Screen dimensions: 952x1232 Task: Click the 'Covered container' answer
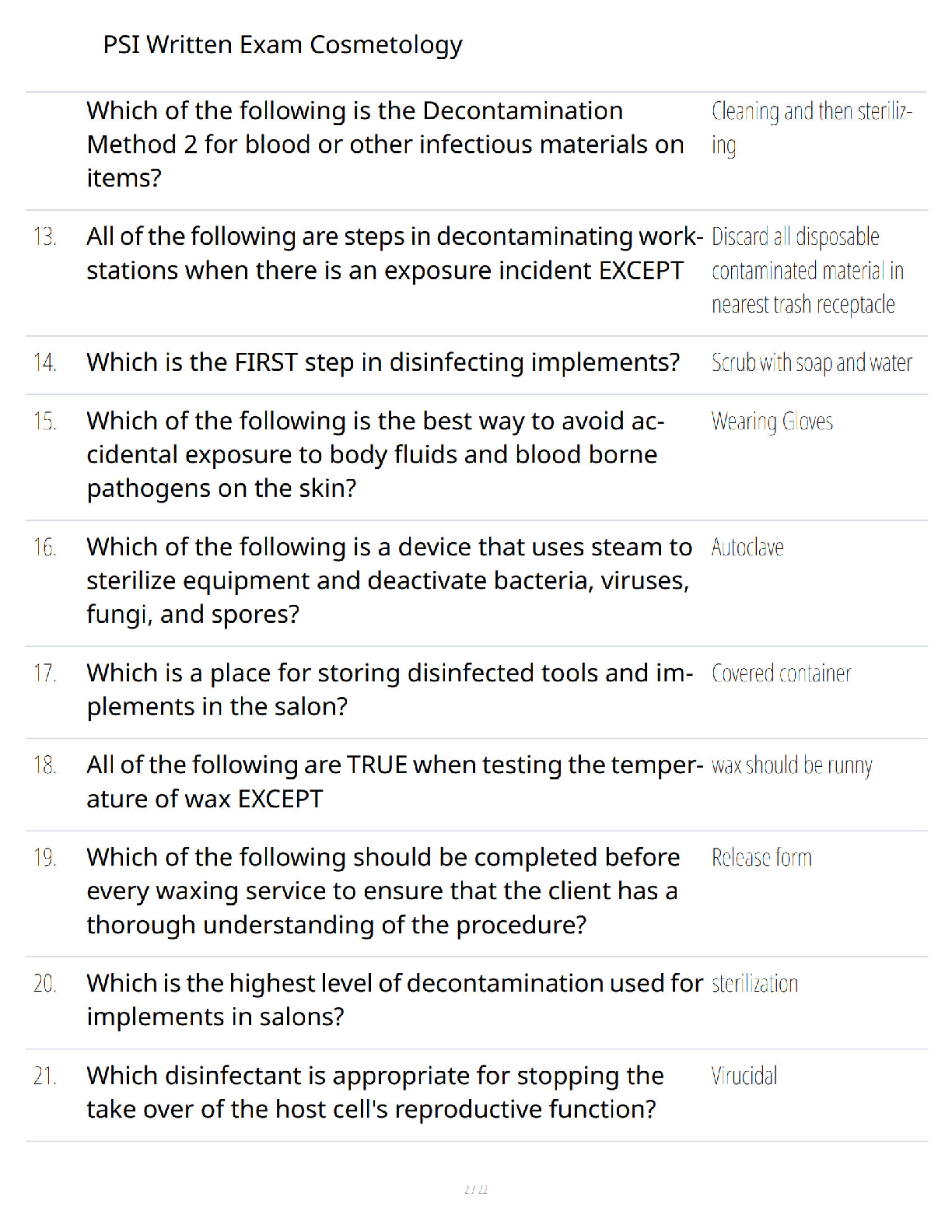781,674
